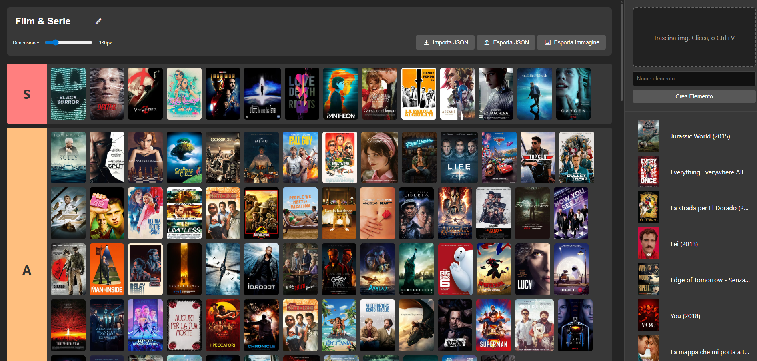Click the Lei sidebar poster thumbnail
The height and width of the screenshot is (361, 757).
pyautogui.click(x=648, y=244)
